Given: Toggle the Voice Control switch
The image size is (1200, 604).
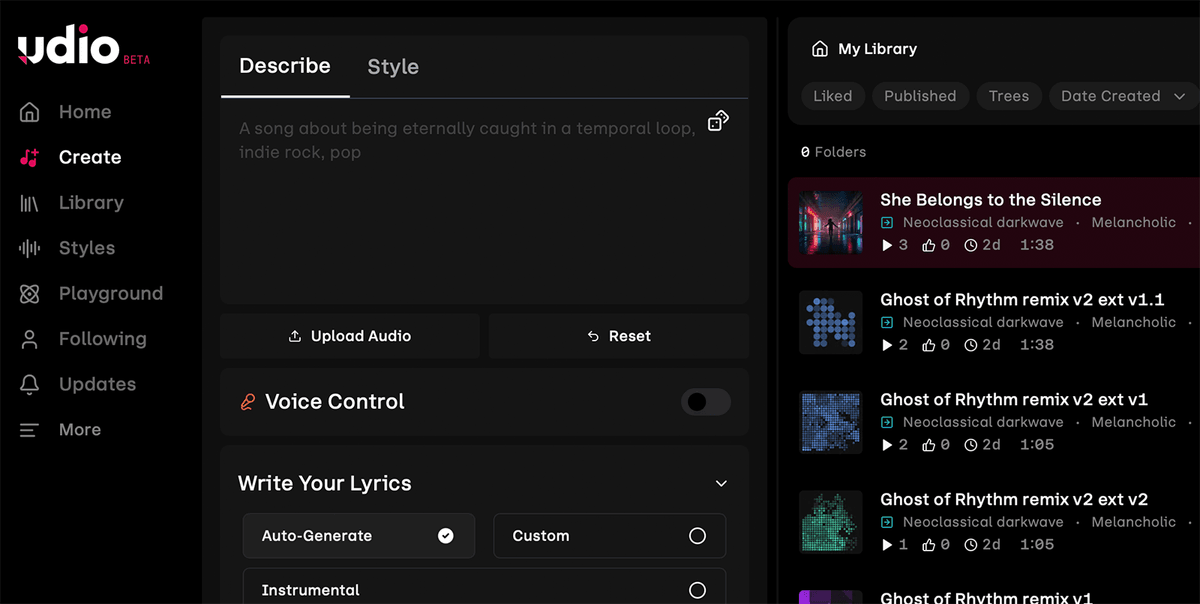Looking at the screenshot, I should pyautogui.click(x=705, y=402).
